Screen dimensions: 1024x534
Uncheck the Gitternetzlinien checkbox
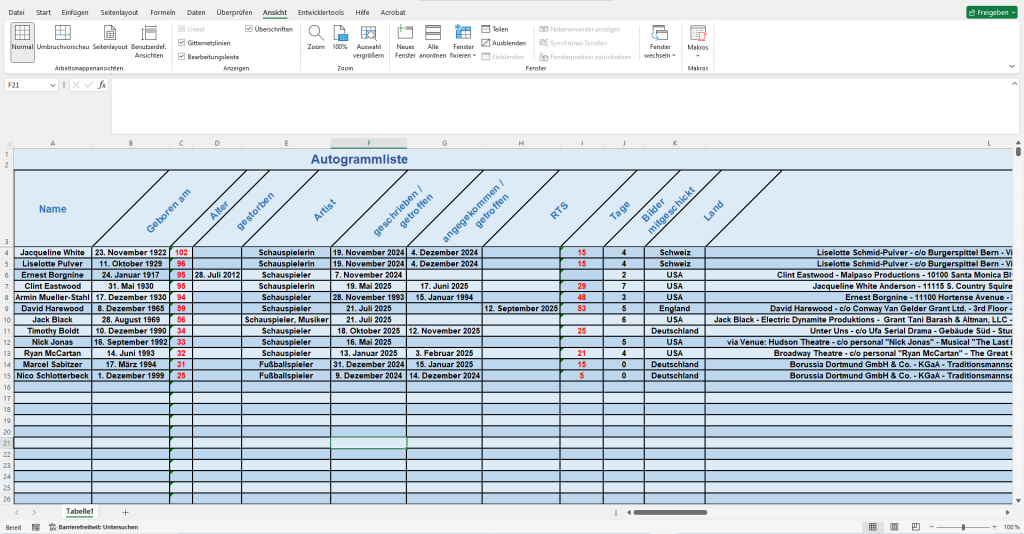point(181,43)
